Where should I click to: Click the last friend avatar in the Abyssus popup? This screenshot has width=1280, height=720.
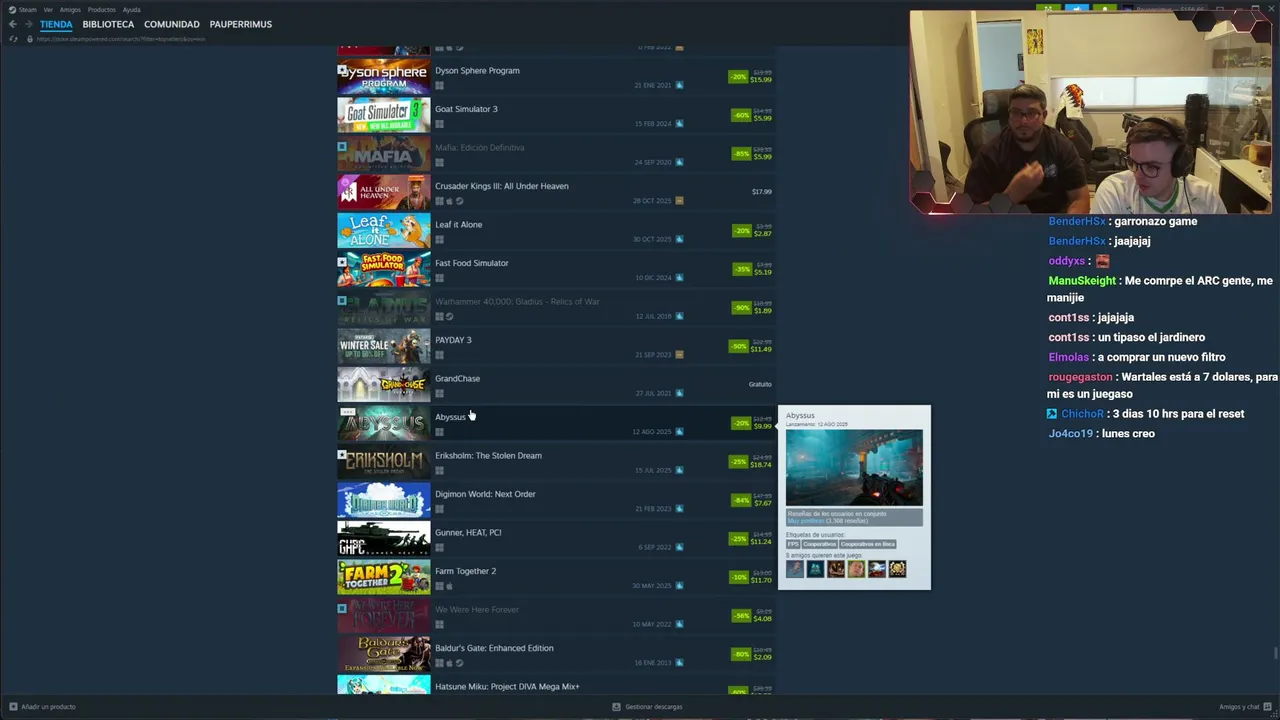pyautogui.click(x=897, y=569)
